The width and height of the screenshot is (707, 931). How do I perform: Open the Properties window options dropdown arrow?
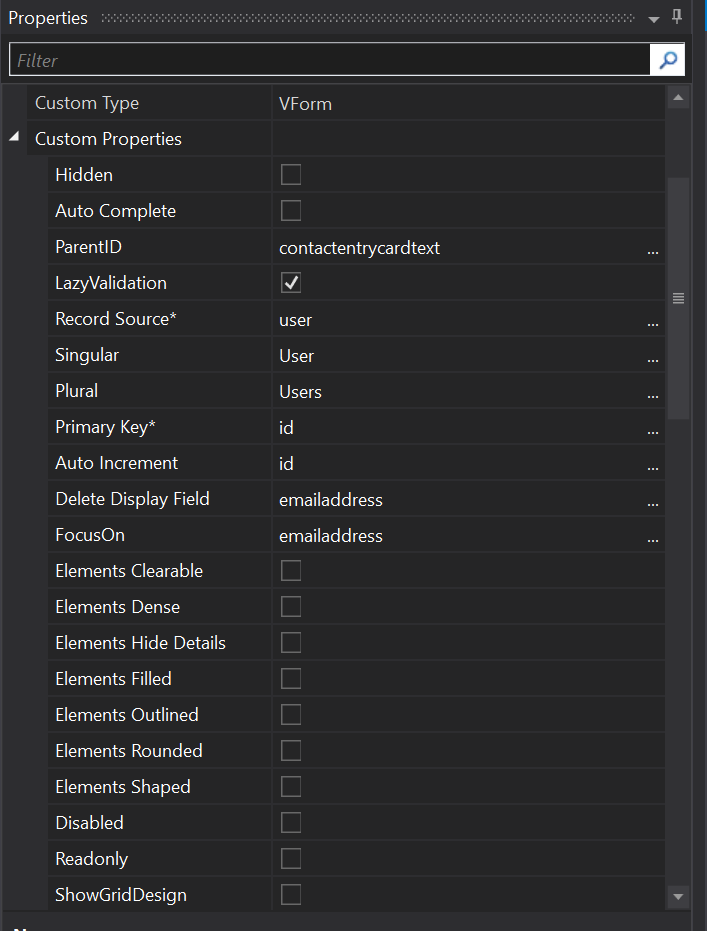pos(654,18)
